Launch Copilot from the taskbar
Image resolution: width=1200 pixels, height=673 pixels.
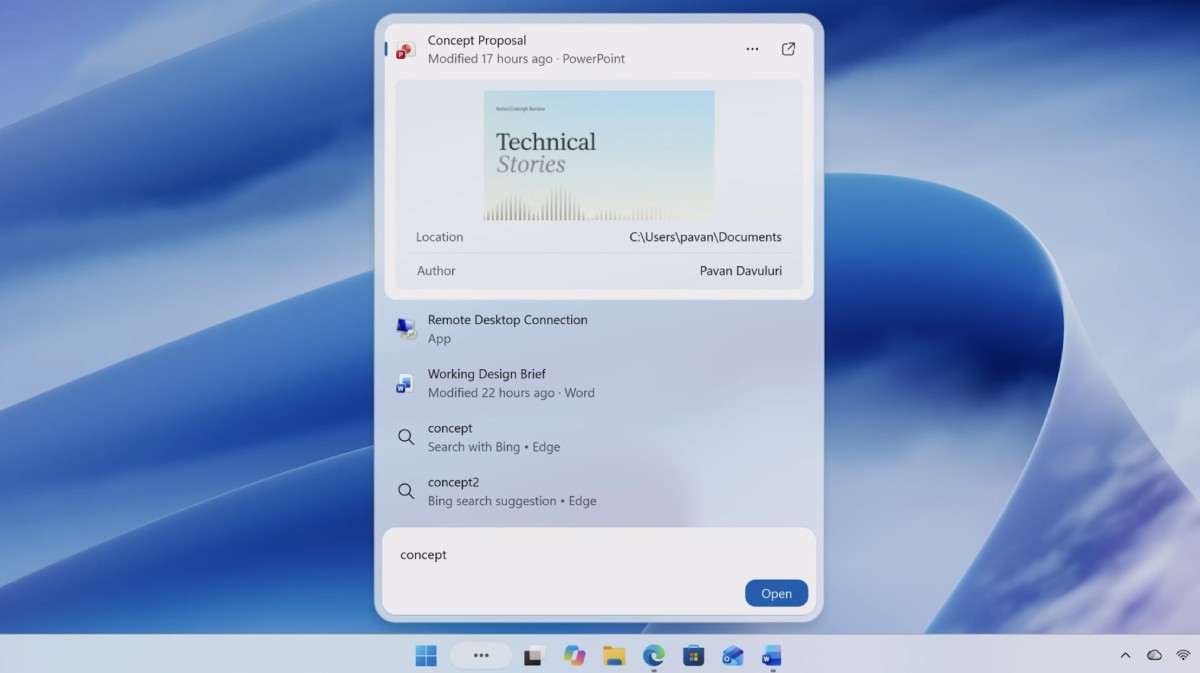[574, 656]
